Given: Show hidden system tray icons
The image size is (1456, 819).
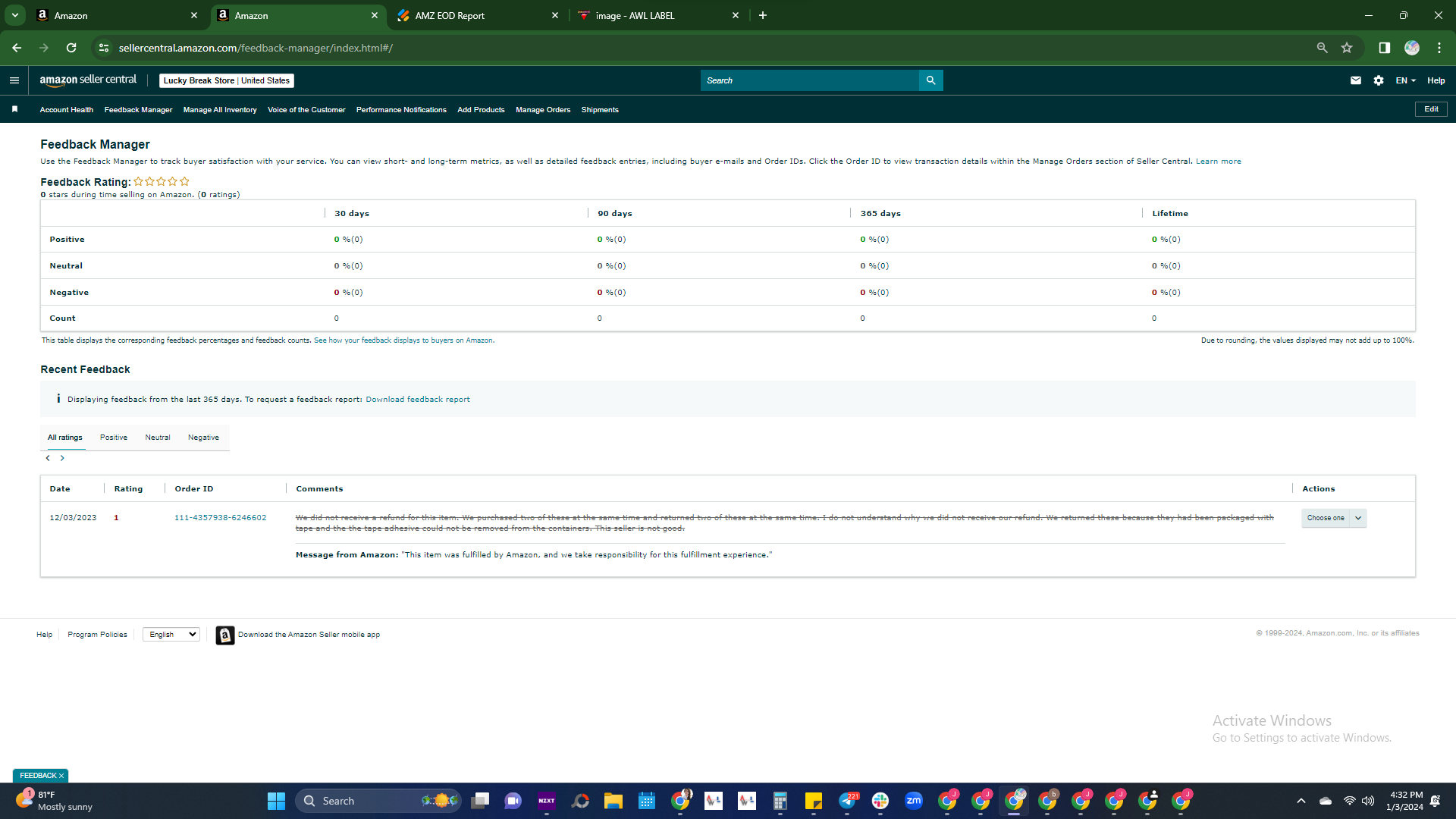Looking at the screenshot, I should tap(1301, 801).
